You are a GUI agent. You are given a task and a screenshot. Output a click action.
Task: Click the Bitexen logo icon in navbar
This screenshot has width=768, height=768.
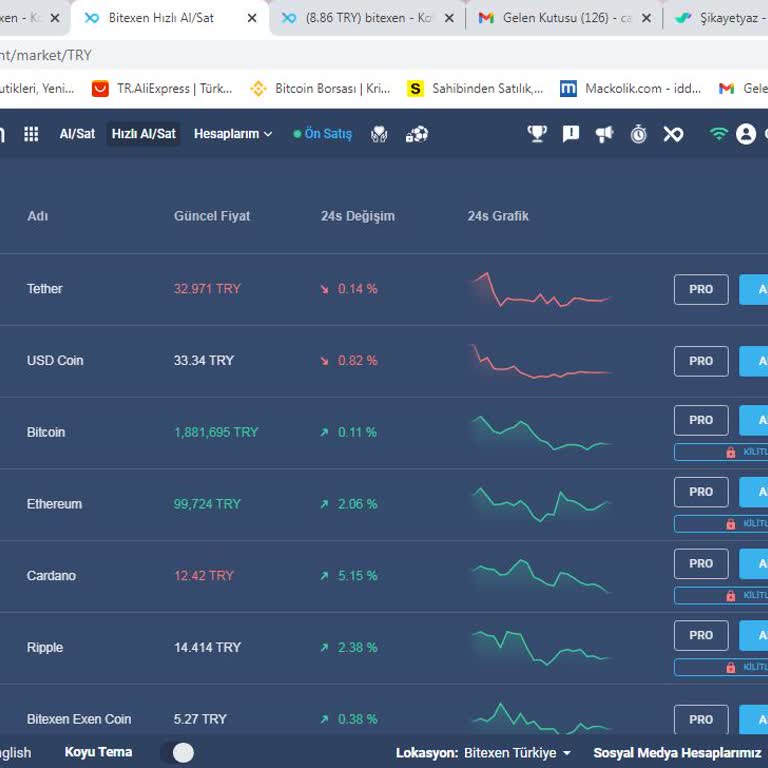click(673, 134)
